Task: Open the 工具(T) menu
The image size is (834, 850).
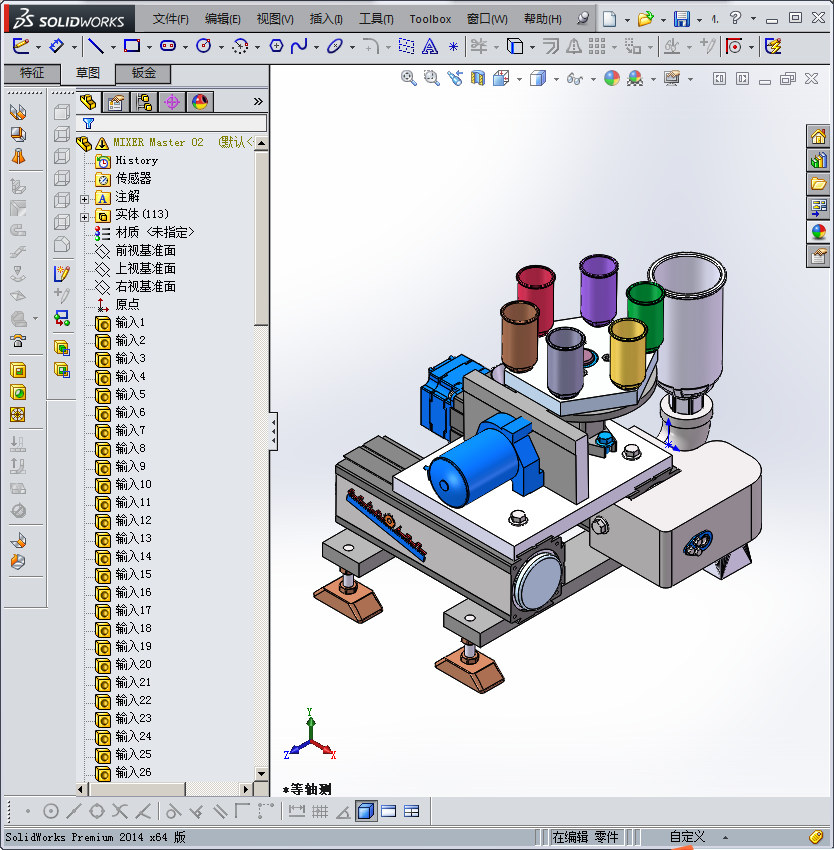Action: [376, 19]
